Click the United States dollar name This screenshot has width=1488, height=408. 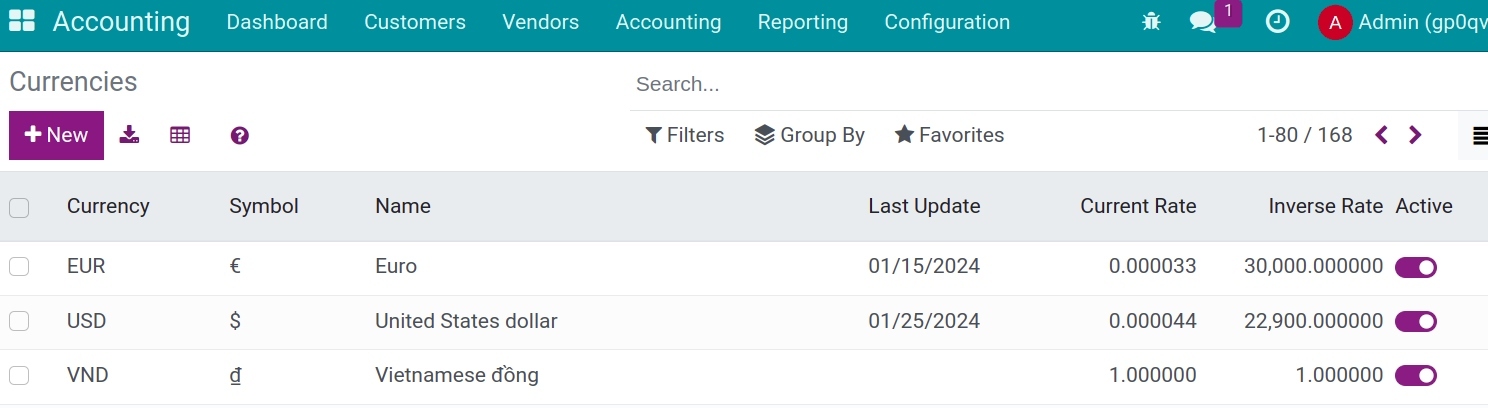[466, 321]
